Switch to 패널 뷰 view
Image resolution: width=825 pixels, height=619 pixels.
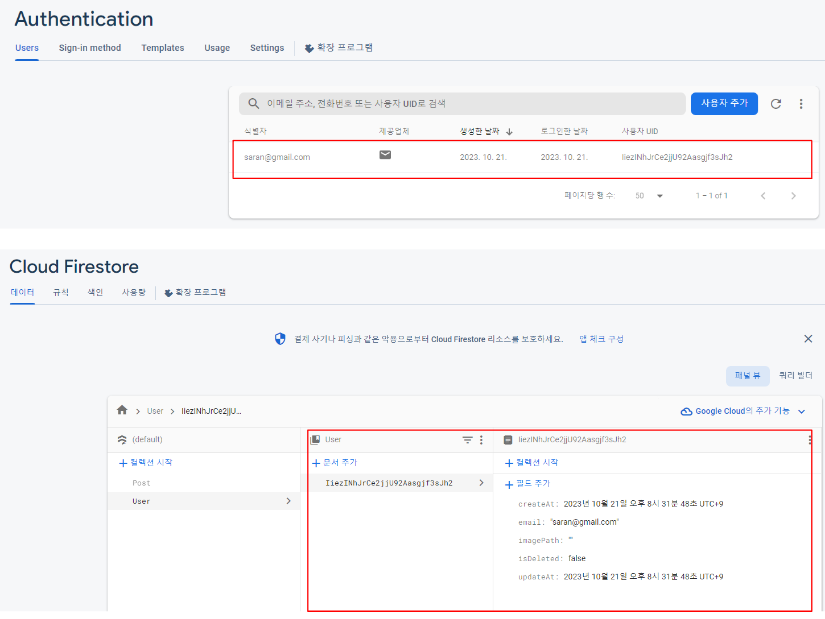coord(748,376)
